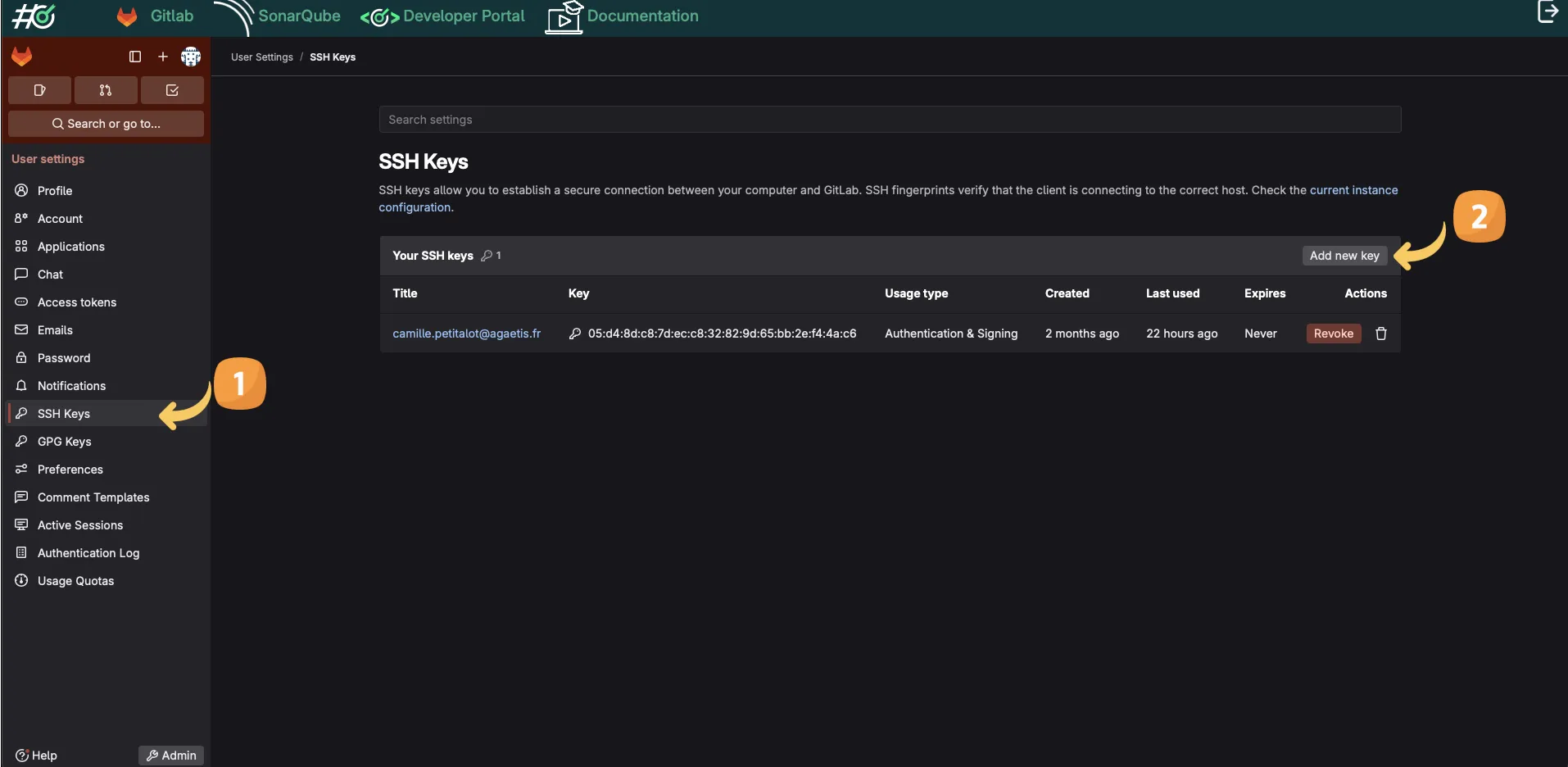The image size is (1568, 767).
Task: Click the sign-out icon at top right
Action: click(1547, 12)
